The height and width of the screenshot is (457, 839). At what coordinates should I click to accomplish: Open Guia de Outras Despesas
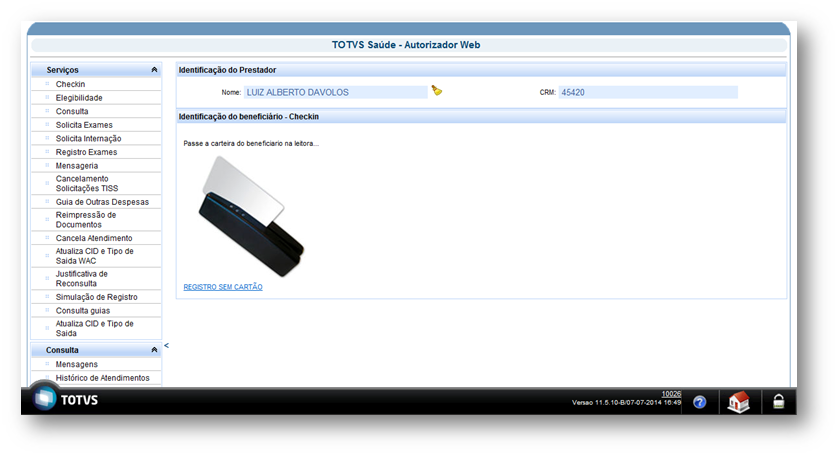point(102,202)
